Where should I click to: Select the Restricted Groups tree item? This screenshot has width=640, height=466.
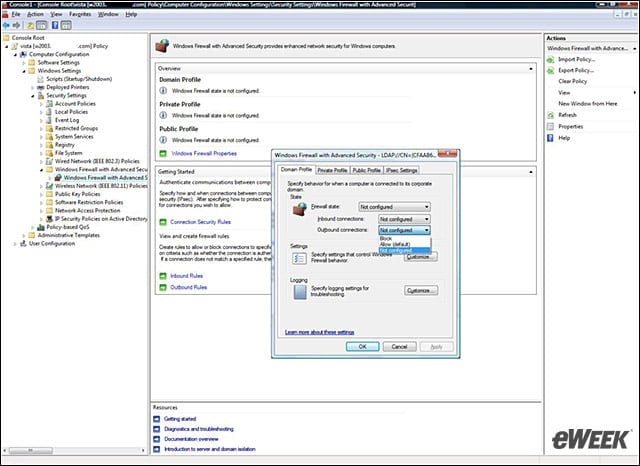[x=76, y=128]
